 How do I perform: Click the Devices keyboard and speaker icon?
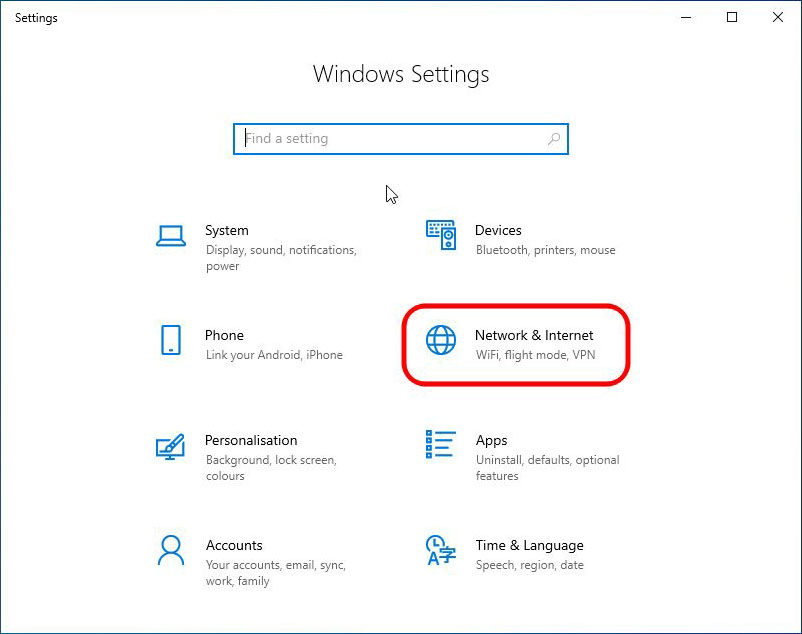click(x=441, y=236)
